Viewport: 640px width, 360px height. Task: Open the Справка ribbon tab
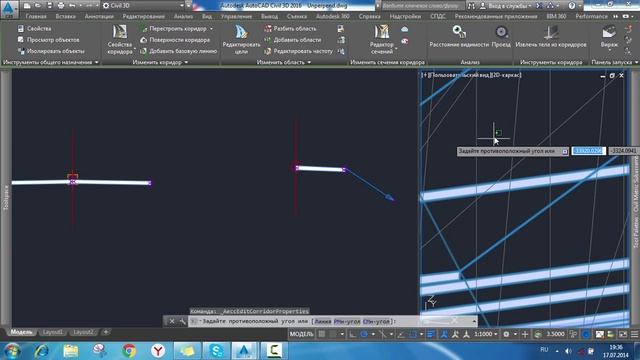click(369, 17)
